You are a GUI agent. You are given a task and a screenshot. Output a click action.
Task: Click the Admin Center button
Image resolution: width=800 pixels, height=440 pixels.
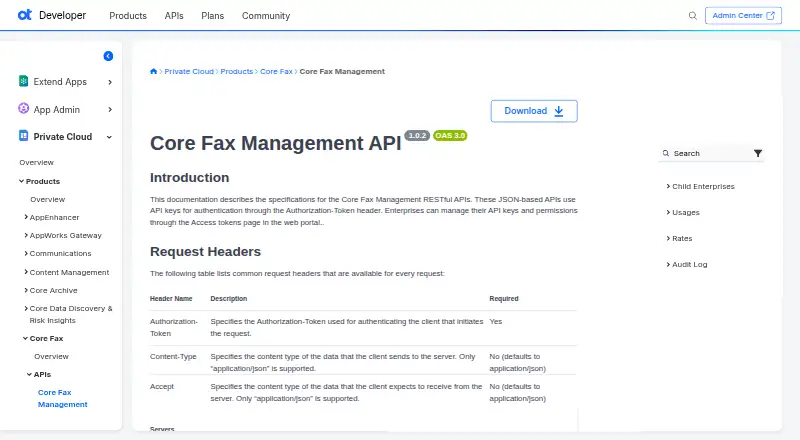click(x=743, y=16)
